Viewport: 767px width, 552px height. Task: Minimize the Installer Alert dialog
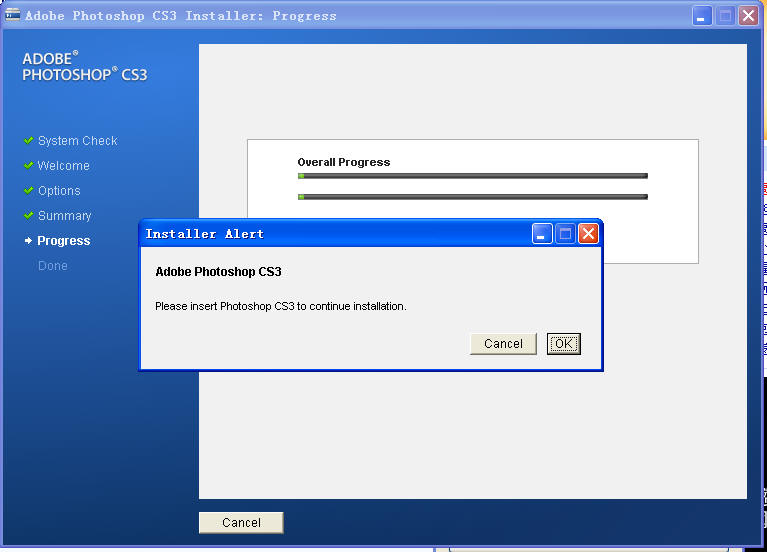(542, 234)
